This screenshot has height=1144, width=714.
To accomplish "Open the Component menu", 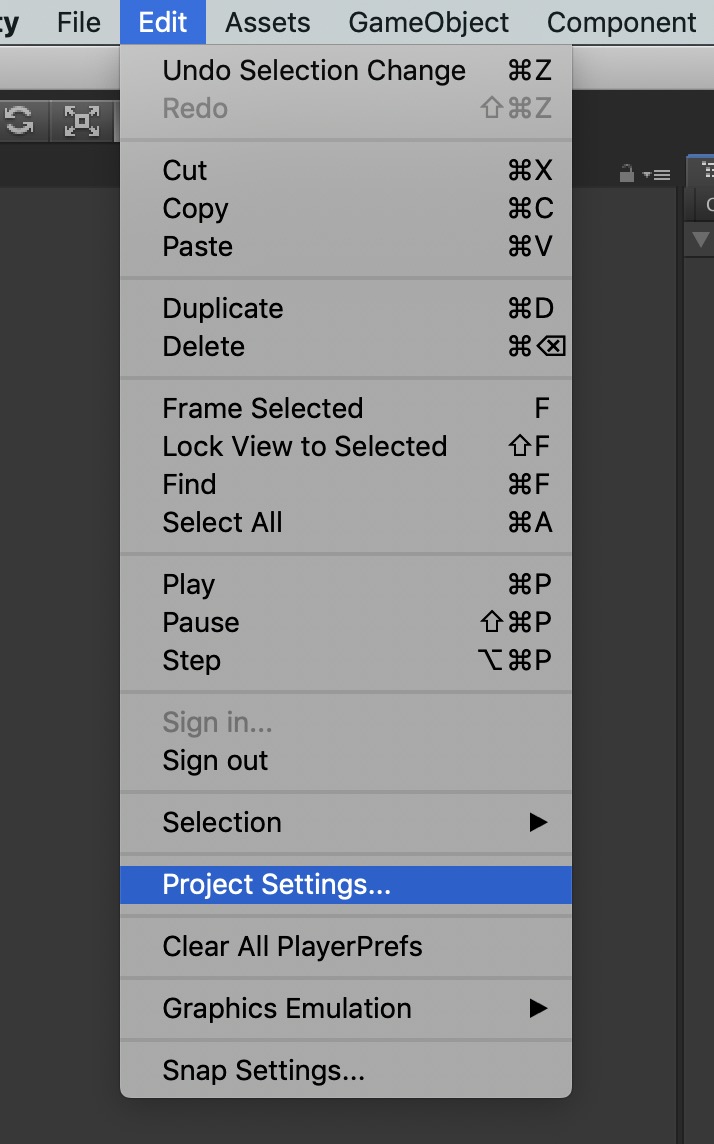I will (621, 22).
